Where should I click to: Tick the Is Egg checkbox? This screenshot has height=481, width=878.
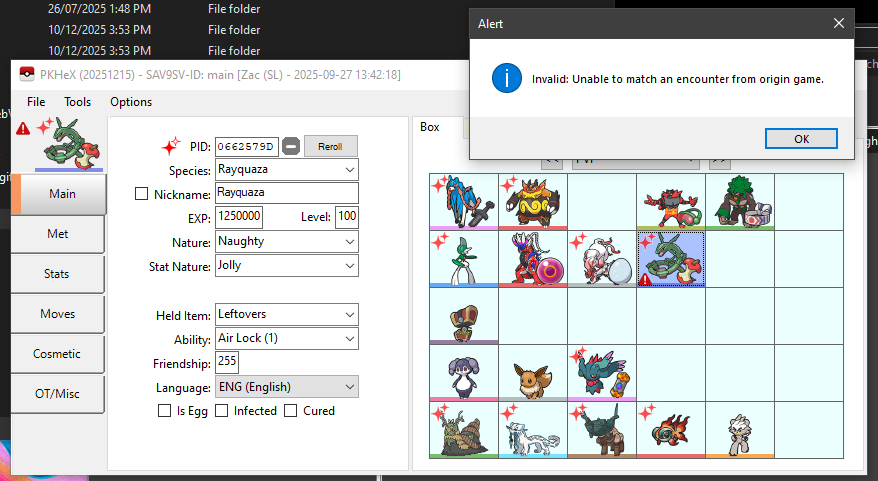(x=165, y=411)
